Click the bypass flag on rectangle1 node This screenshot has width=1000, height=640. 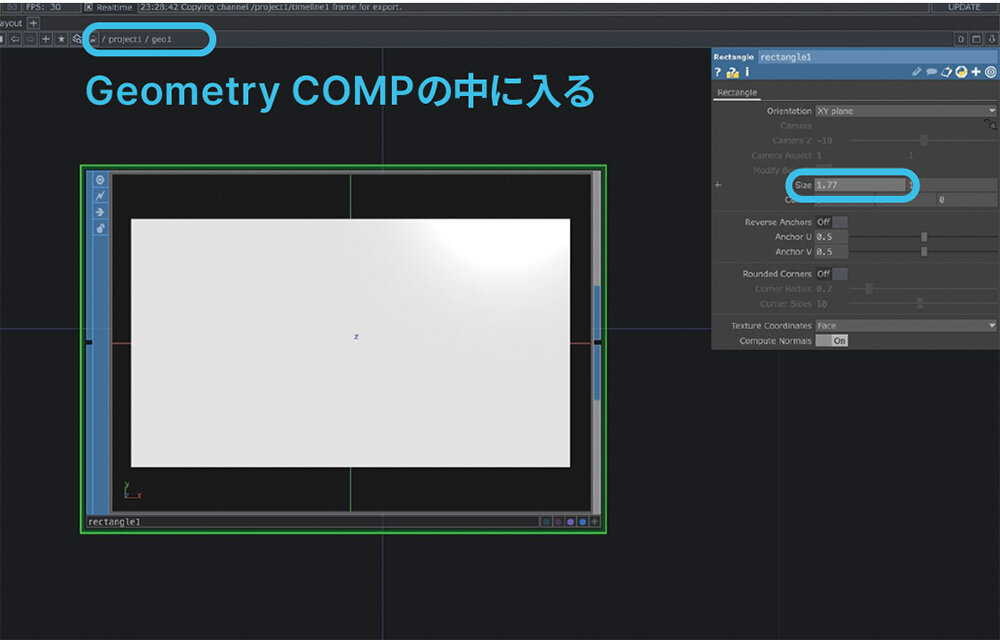click(100, 195)
